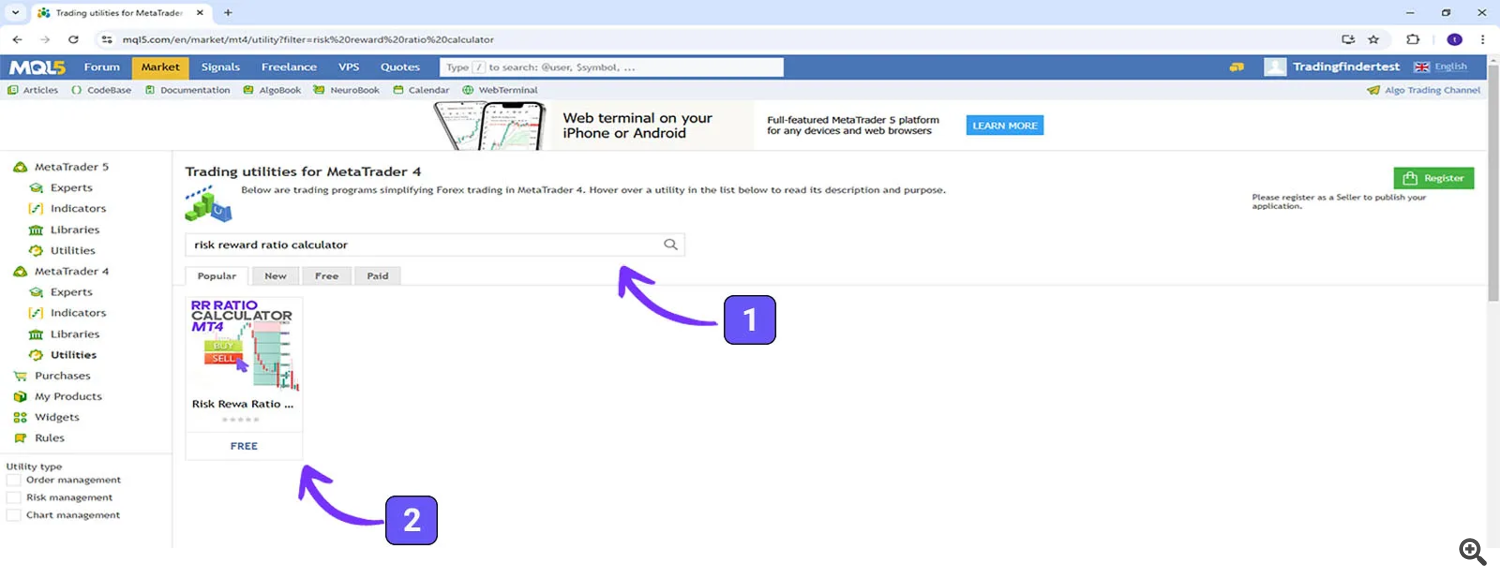Open the CodeBase link
1500x578 pixels.
tap(102, 90)
